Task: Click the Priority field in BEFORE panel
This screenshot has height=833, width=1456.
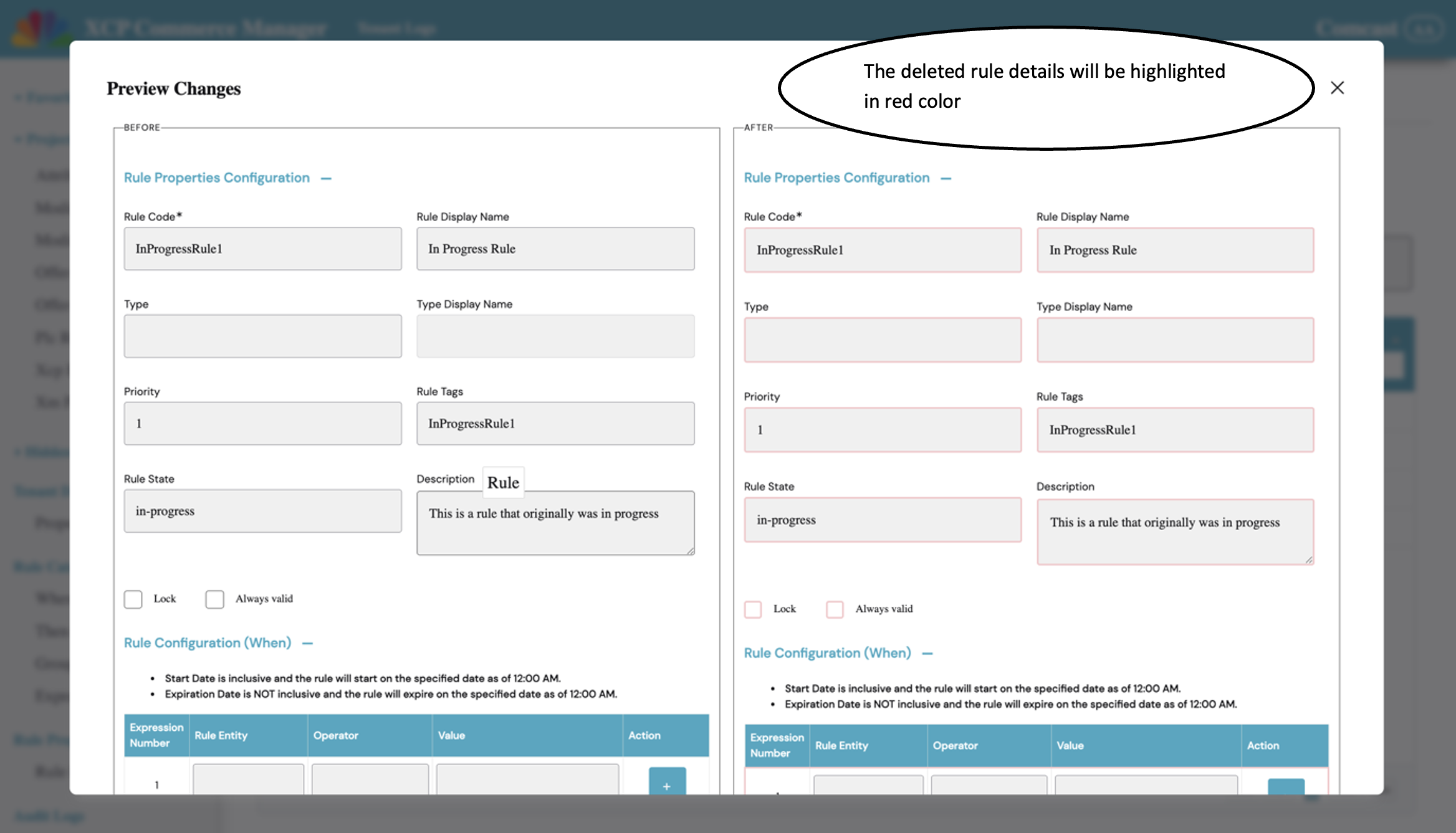Action: pyautogui.click(x=262, y=423)
